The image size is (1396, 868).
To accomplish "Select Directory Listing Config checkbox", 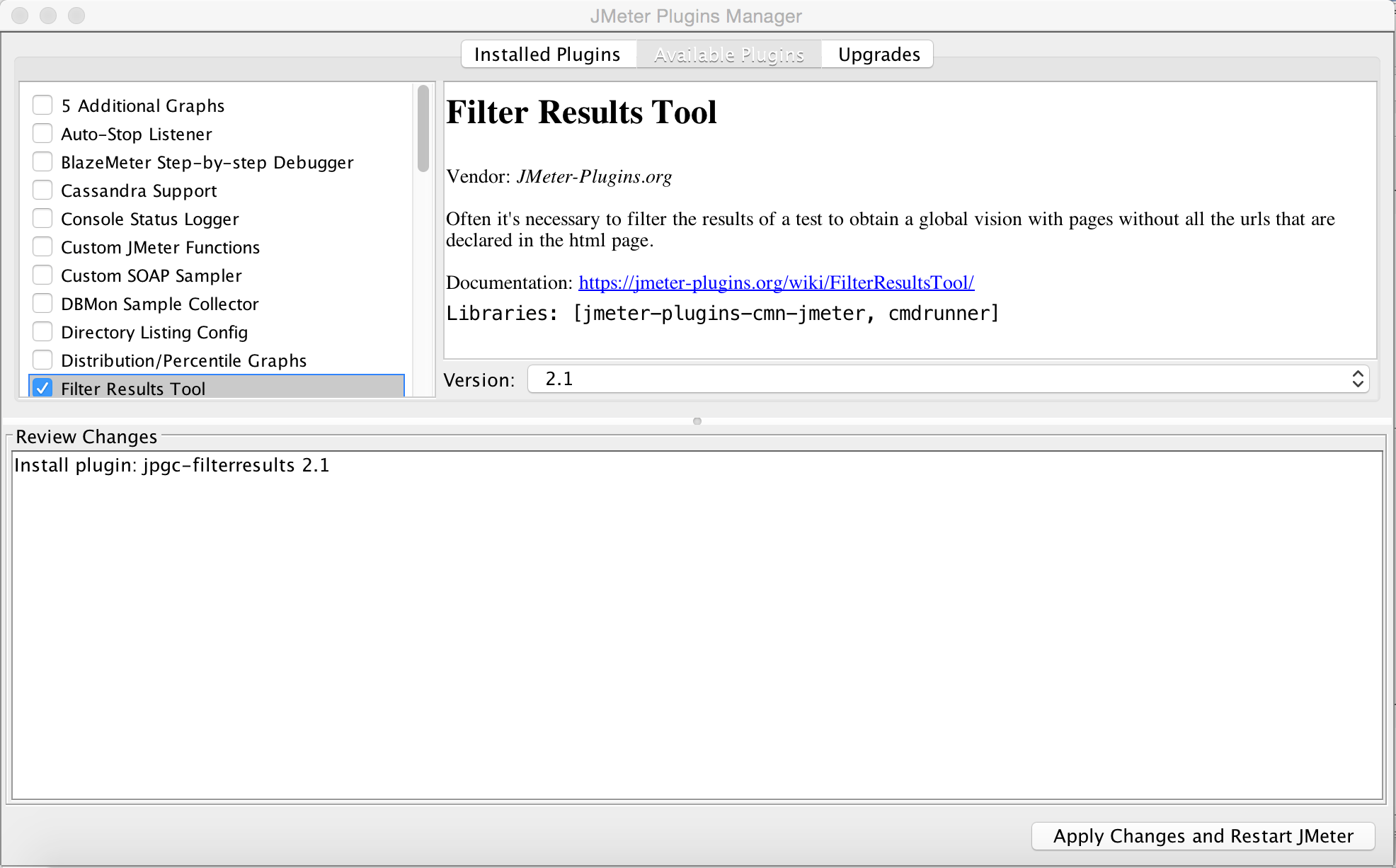I will click(x=42, y=332).
